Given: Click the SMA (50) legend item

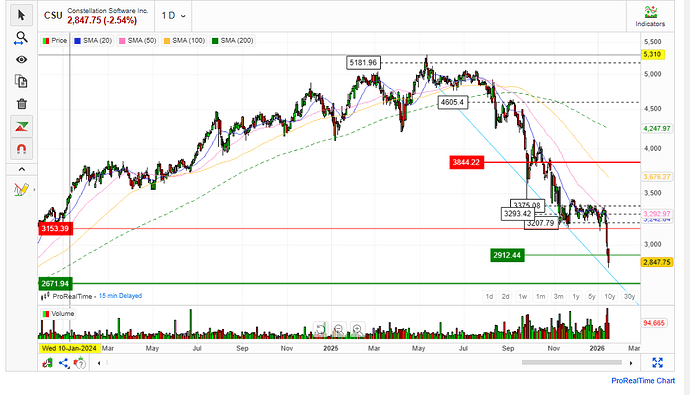Looking at the screenshot, I should [137, 41].
